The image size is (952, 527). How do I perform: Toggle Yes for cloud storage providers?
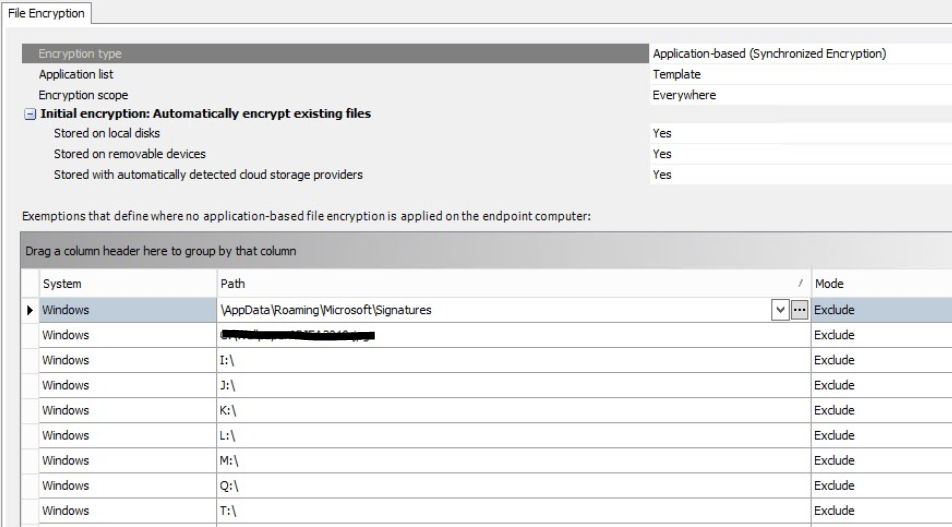coord(801,174)
